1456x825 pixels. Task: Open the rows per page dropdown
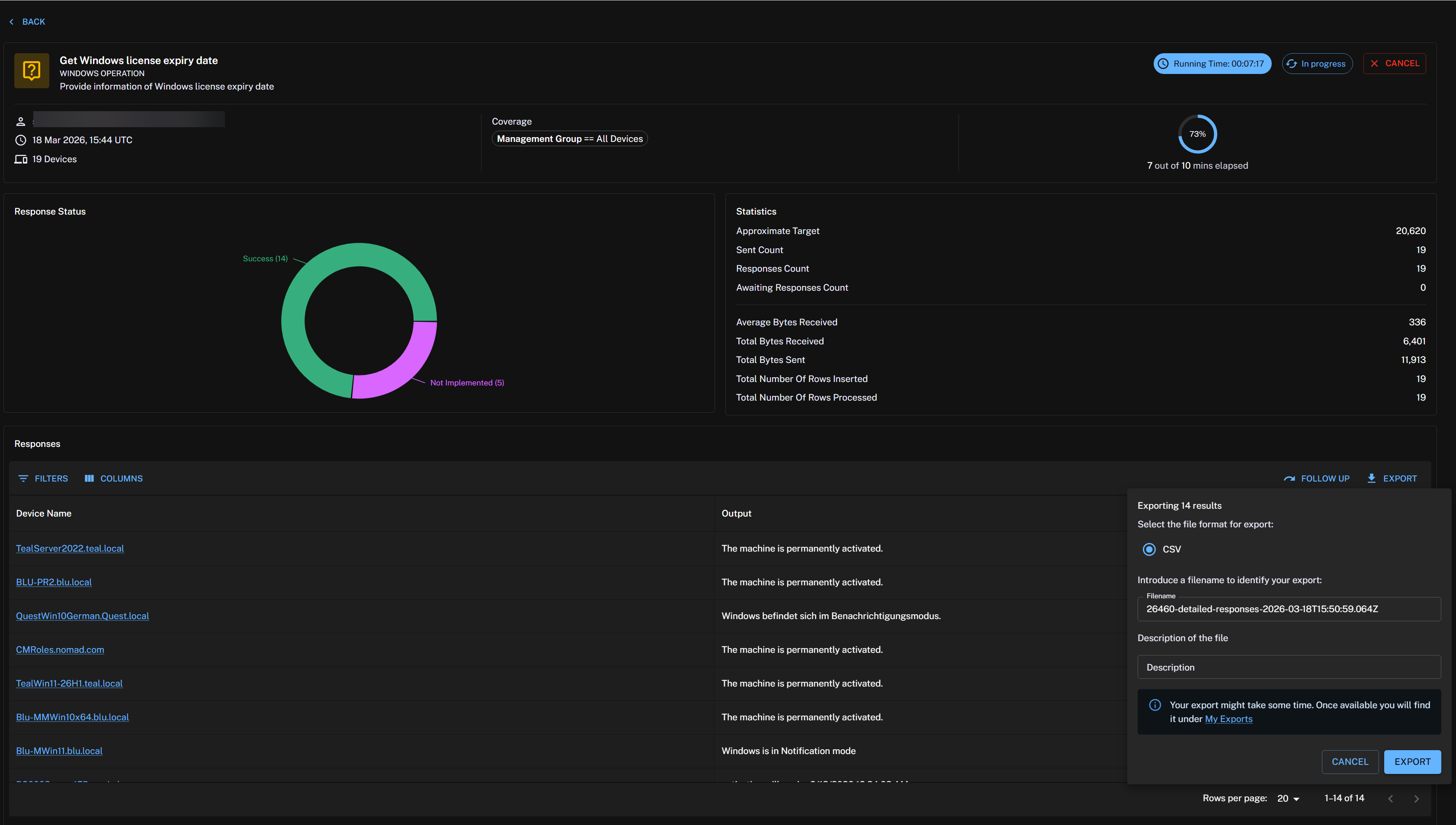point(1288,798)
